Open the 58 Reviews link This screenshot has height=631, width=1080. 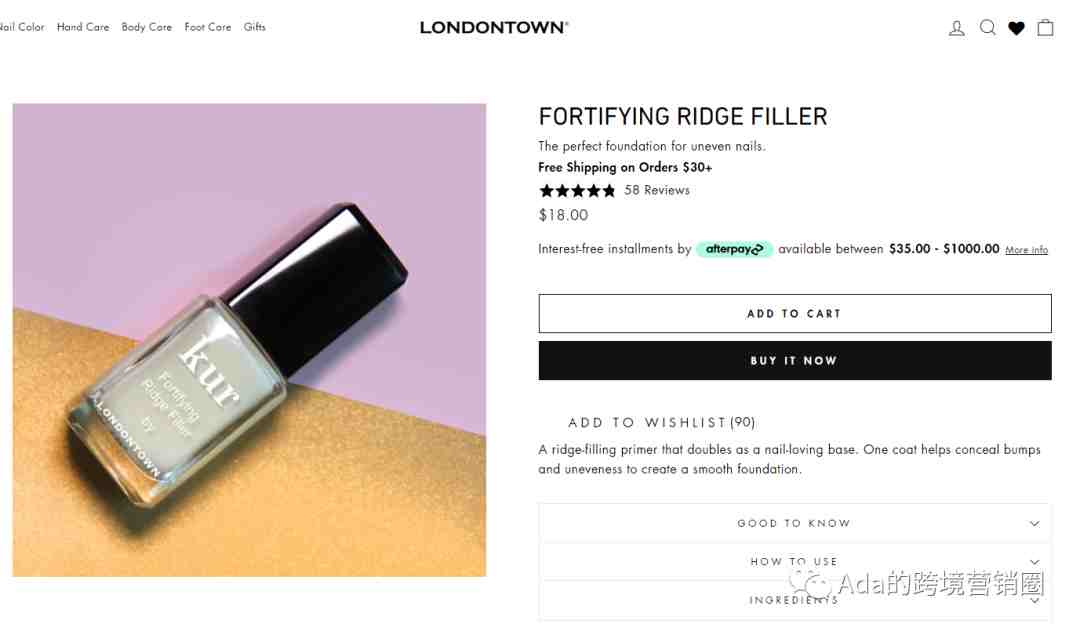[657, 190]
